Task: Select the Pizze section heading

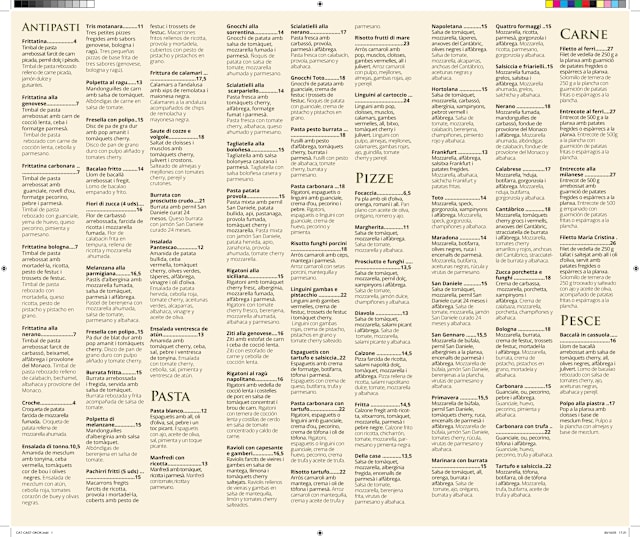Action: tap(415, 175)
